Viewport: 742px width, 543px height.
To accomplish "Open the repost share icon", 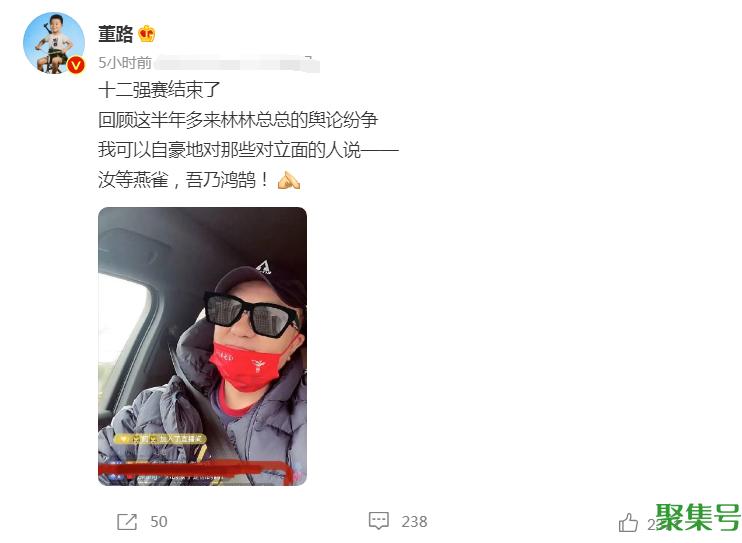I will point(127,522).
